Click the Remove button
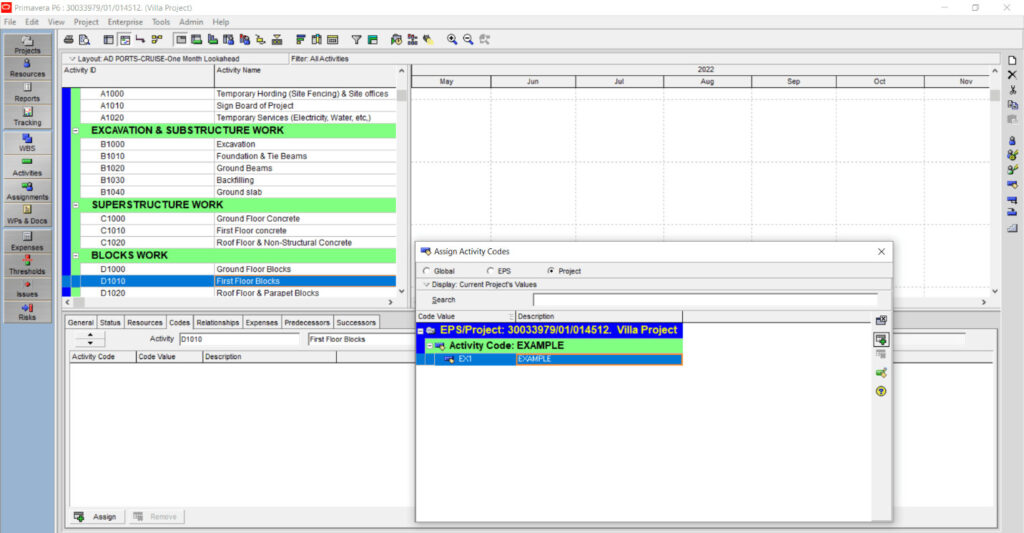Image resolution: width=1024 pixels, height=533 pixels. pos(156,517)
